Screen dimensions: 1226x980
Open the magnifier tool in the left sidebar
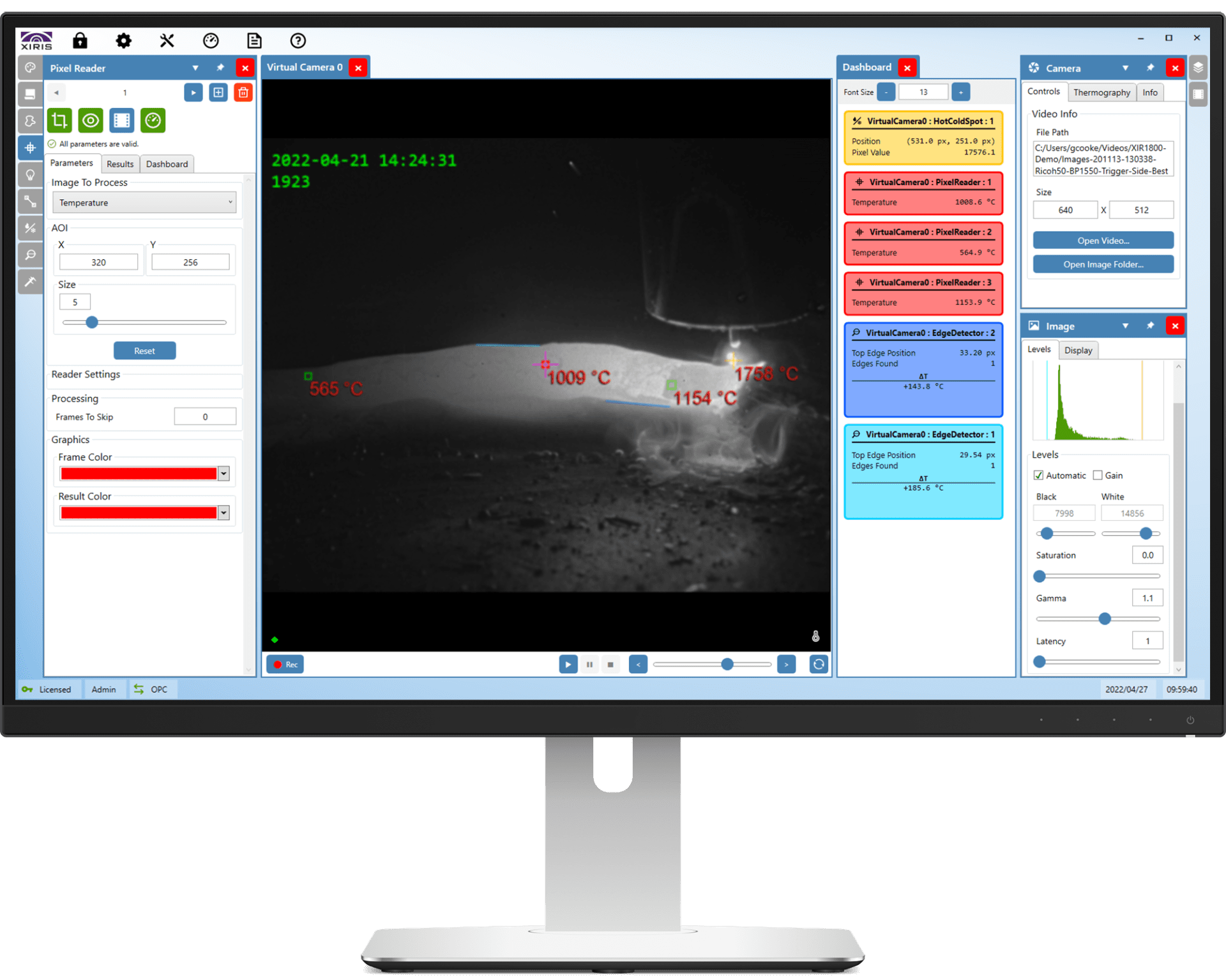[x=30, y=255]
